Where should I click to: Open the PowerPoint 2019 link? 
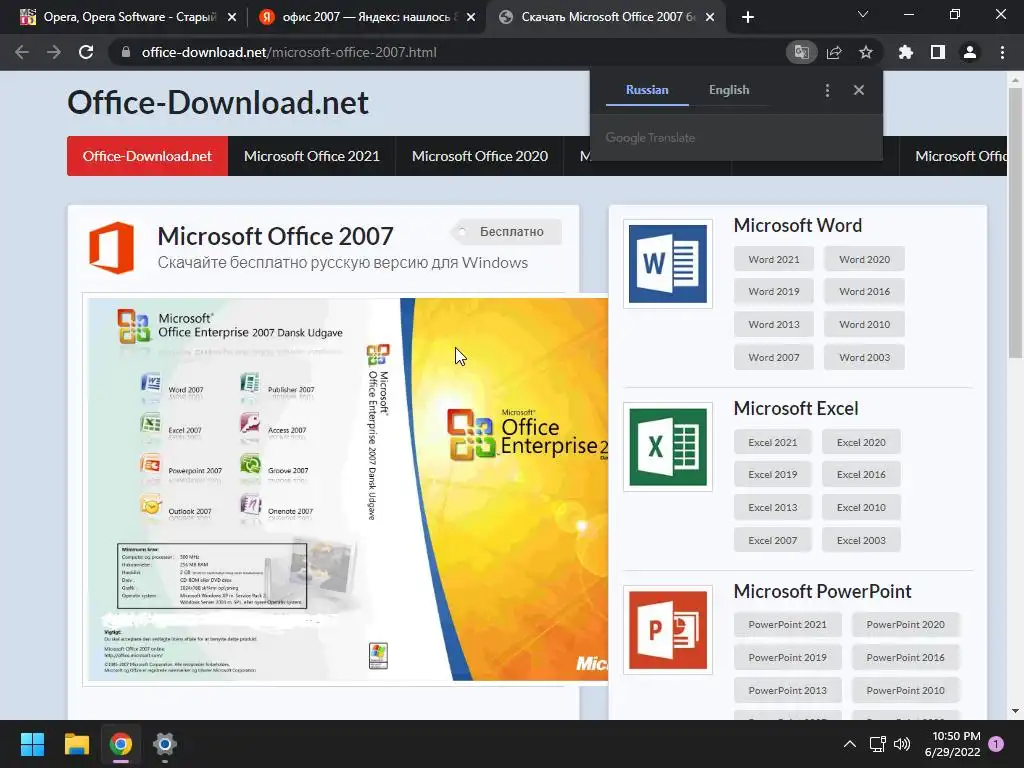click(x=788, y=657)
